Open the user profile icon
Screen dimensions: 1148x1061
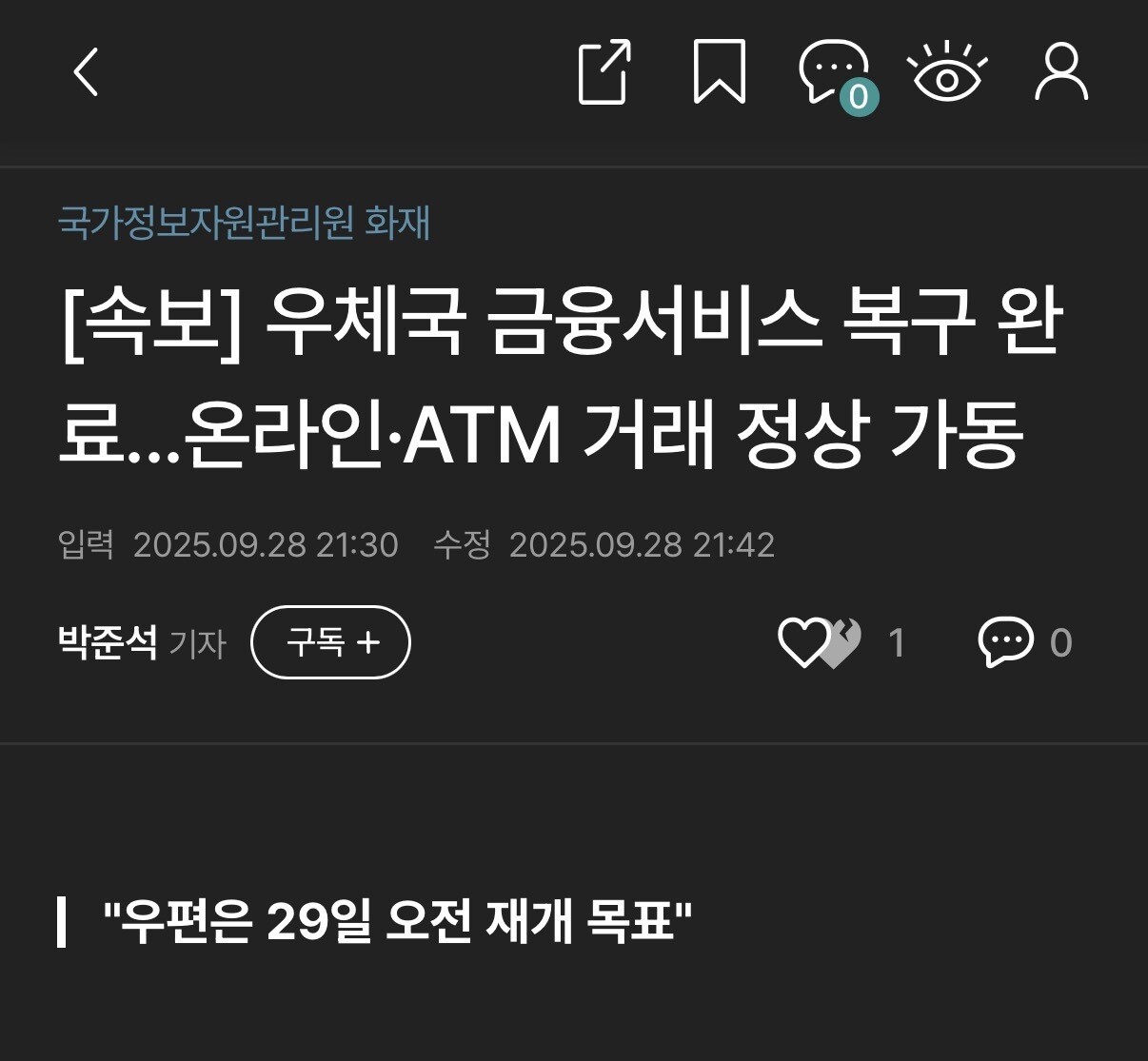(1061, 71)
